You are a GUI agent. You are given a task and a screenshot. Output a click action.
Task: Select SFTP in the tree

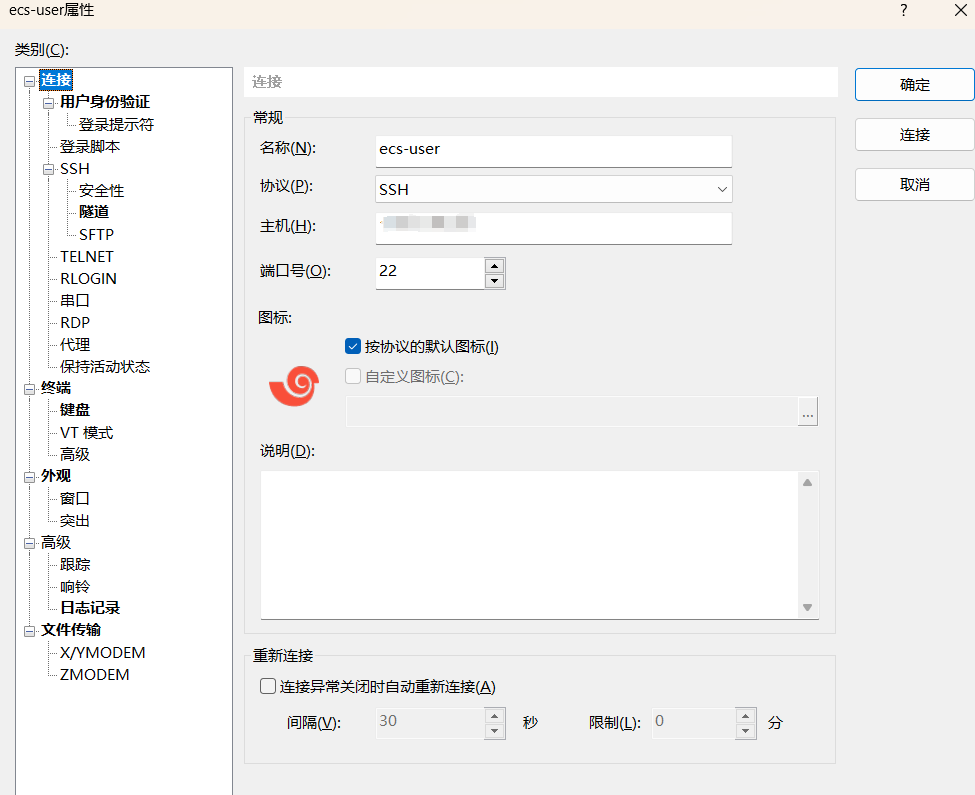[x=96, y=234]
